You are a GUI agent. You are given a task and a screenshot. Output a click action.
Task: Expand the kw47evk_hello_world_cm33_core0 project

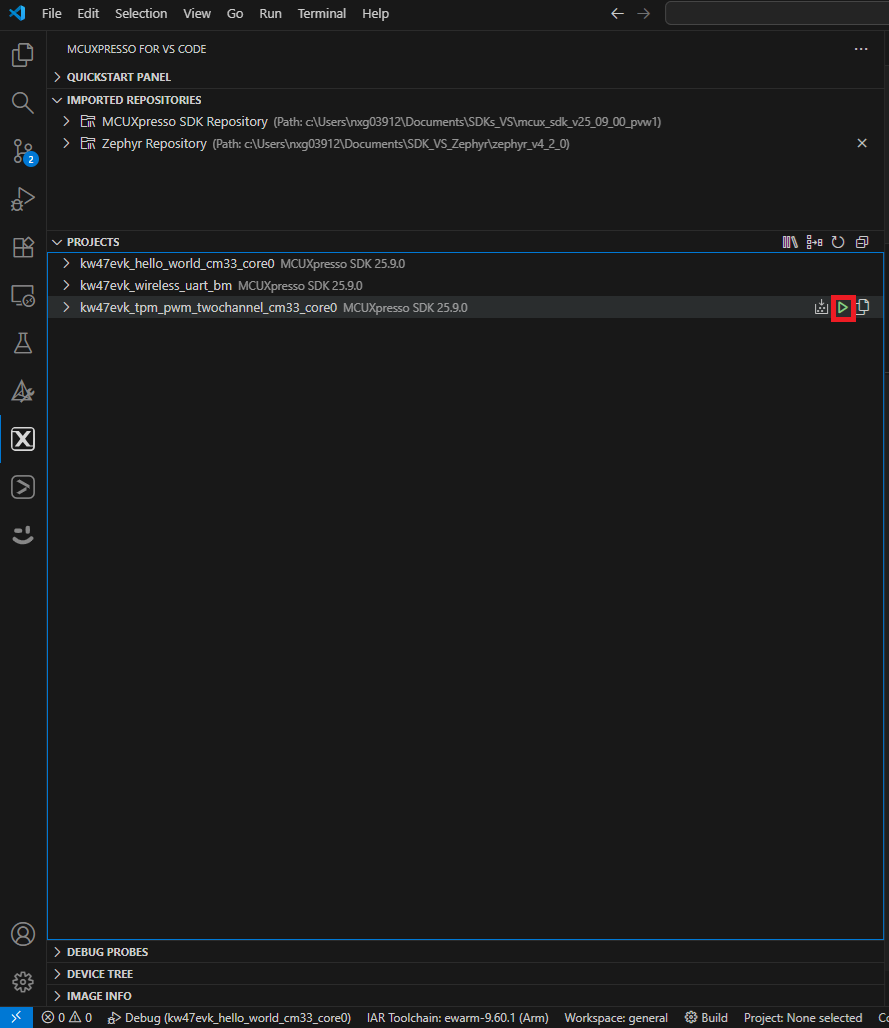pos(65,263)
